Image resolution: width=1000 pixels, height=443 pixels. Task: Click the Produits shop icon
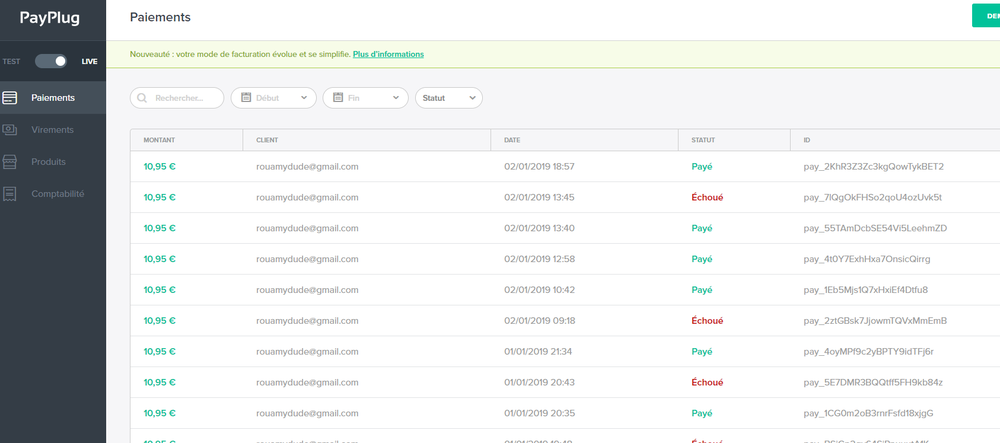[10, 161]
